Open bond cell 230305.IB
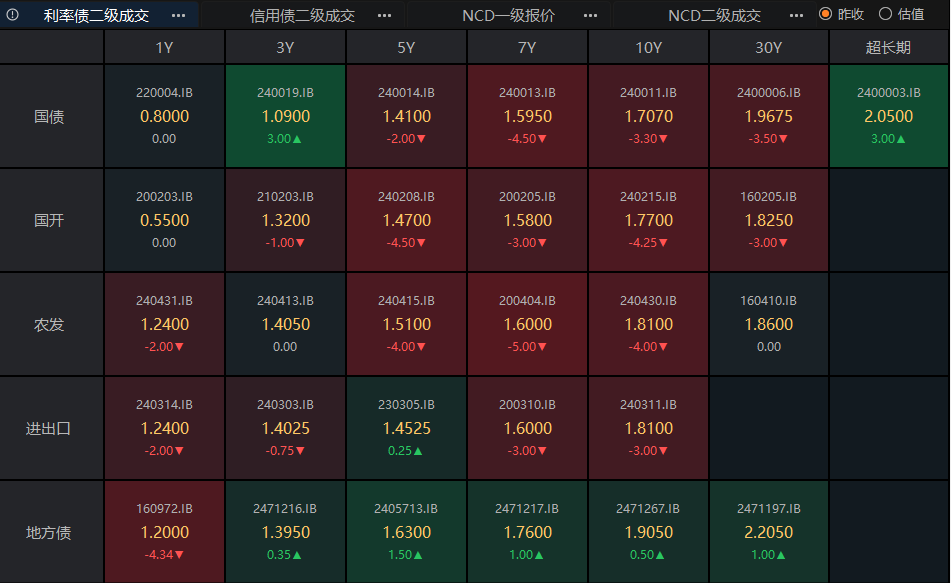This screenshot has width=951, height=583. coord(406,428)
